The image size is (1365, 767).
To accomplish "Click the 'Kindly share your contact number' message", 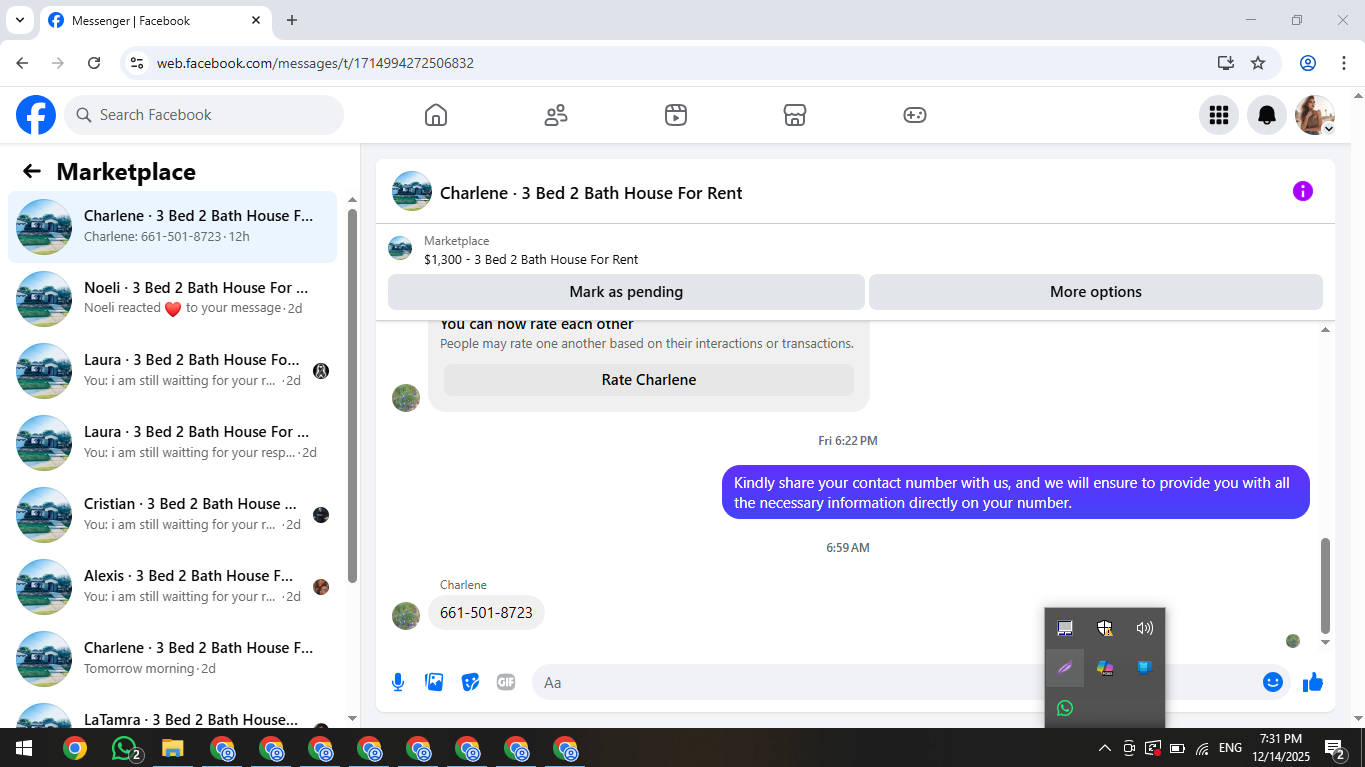I will 1016,492.
